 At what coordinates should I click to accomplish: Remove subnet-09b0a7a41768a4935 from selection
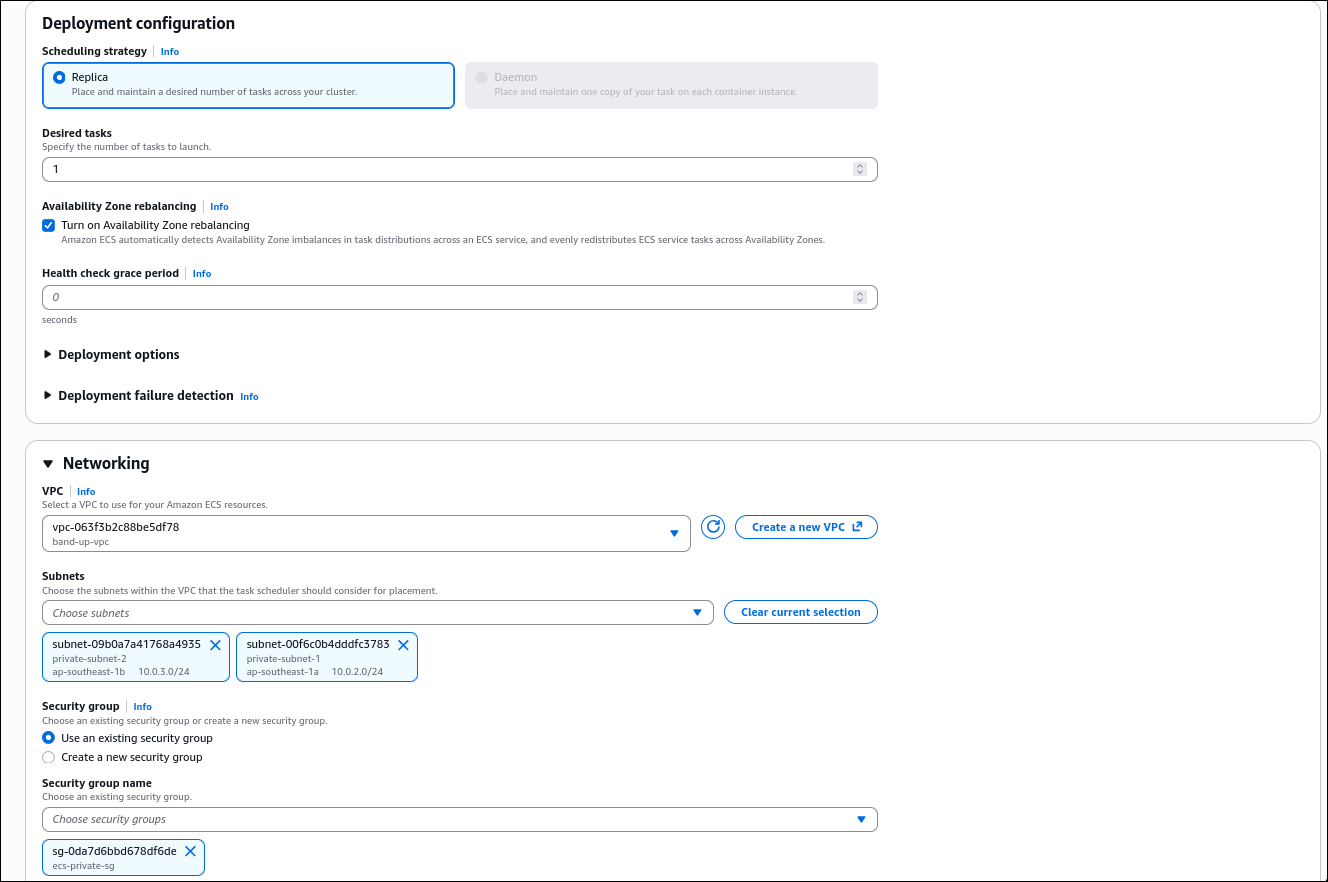[x=215, y=645]
